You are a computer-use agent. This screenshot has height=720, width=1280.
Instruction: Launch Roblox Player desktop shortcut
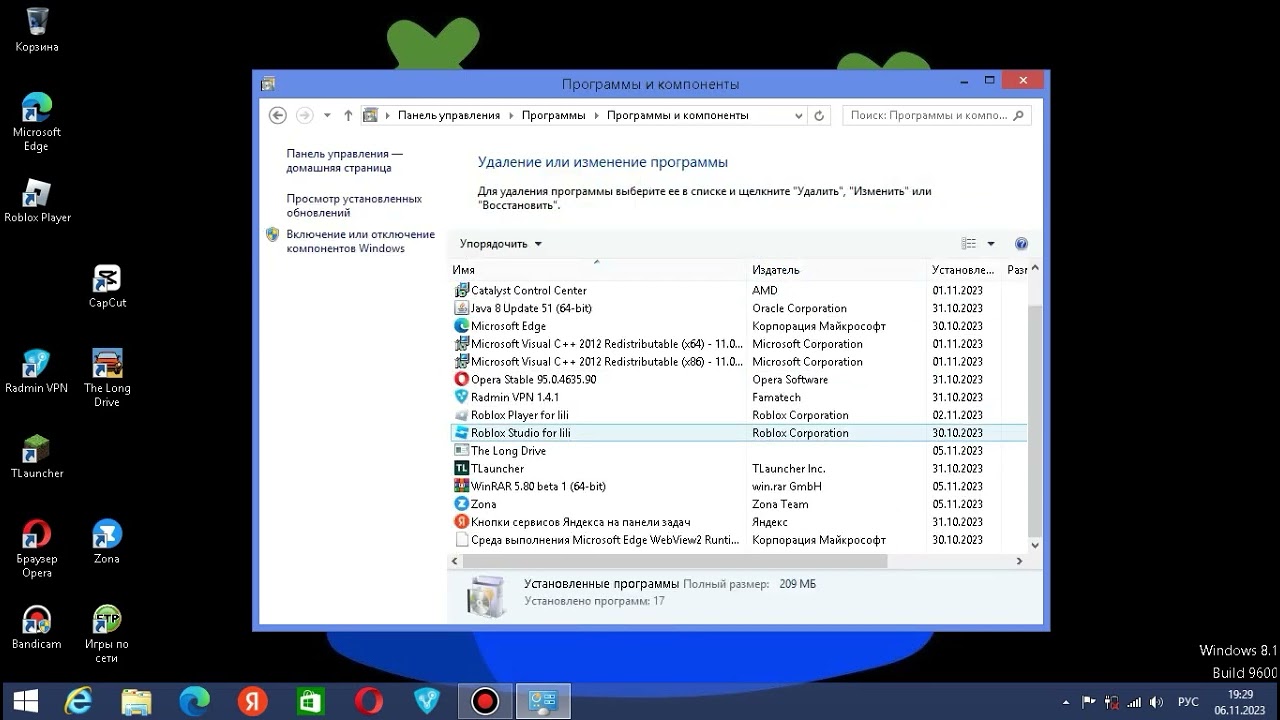[x=37, y=201]
